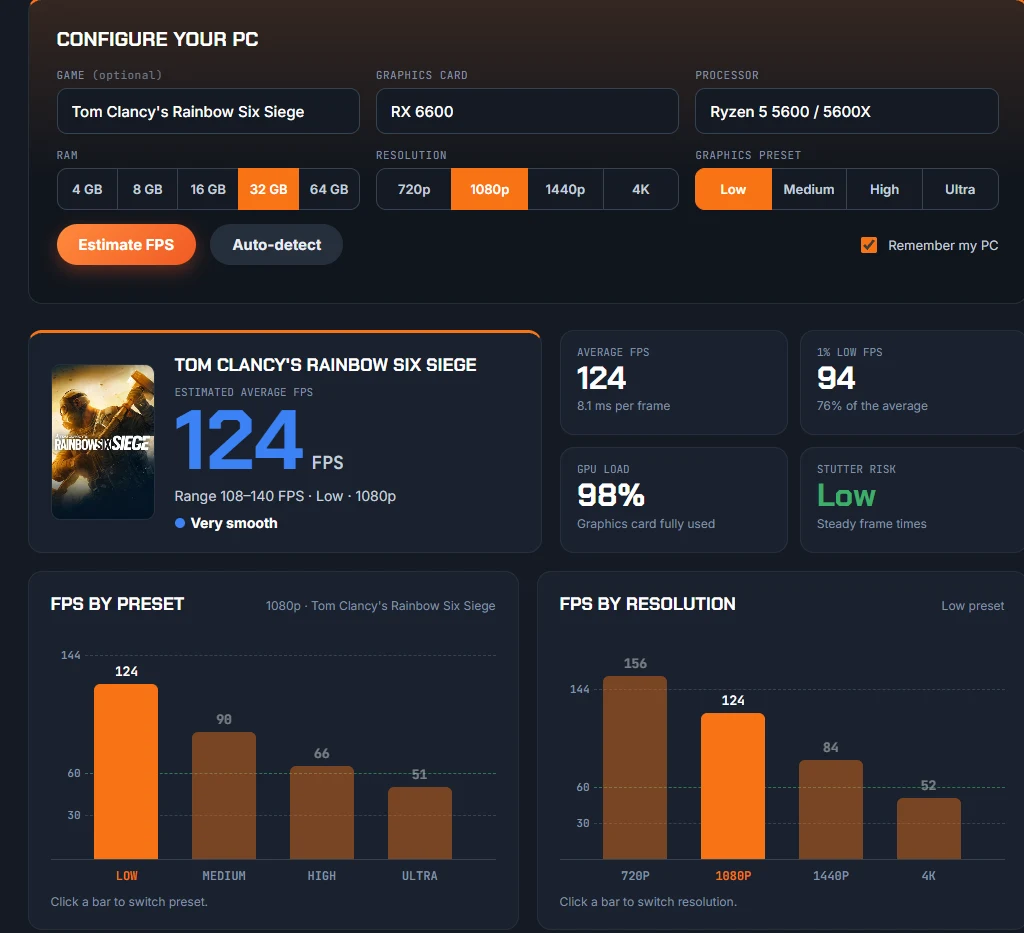Set graphics preset to High
1024x933 pixels.
[x=884, y=189]
